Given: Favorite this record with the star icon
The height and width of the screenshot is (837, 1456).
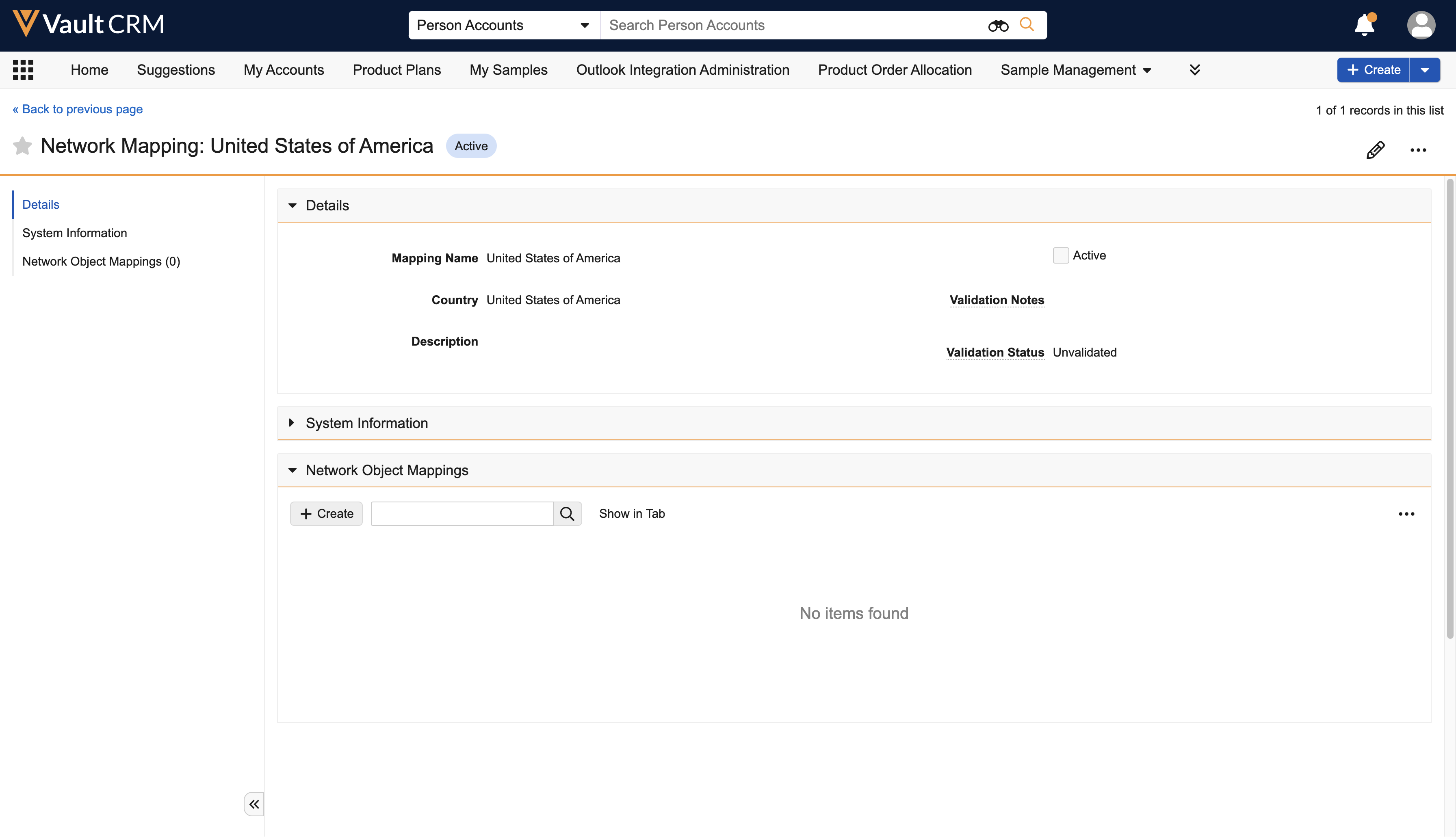Looking at the screenshot, I should coord(22,146).
